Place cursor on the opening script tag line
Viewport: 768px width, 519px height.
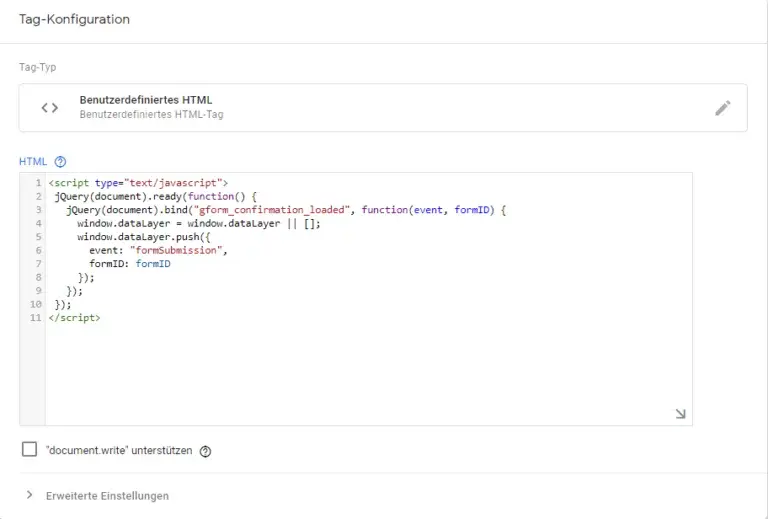138,183
